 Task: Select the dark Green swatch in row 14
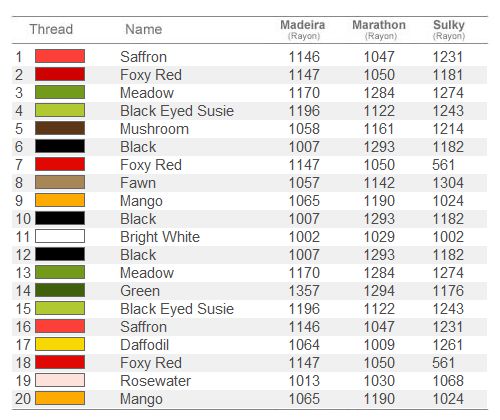tap(60, 290)
